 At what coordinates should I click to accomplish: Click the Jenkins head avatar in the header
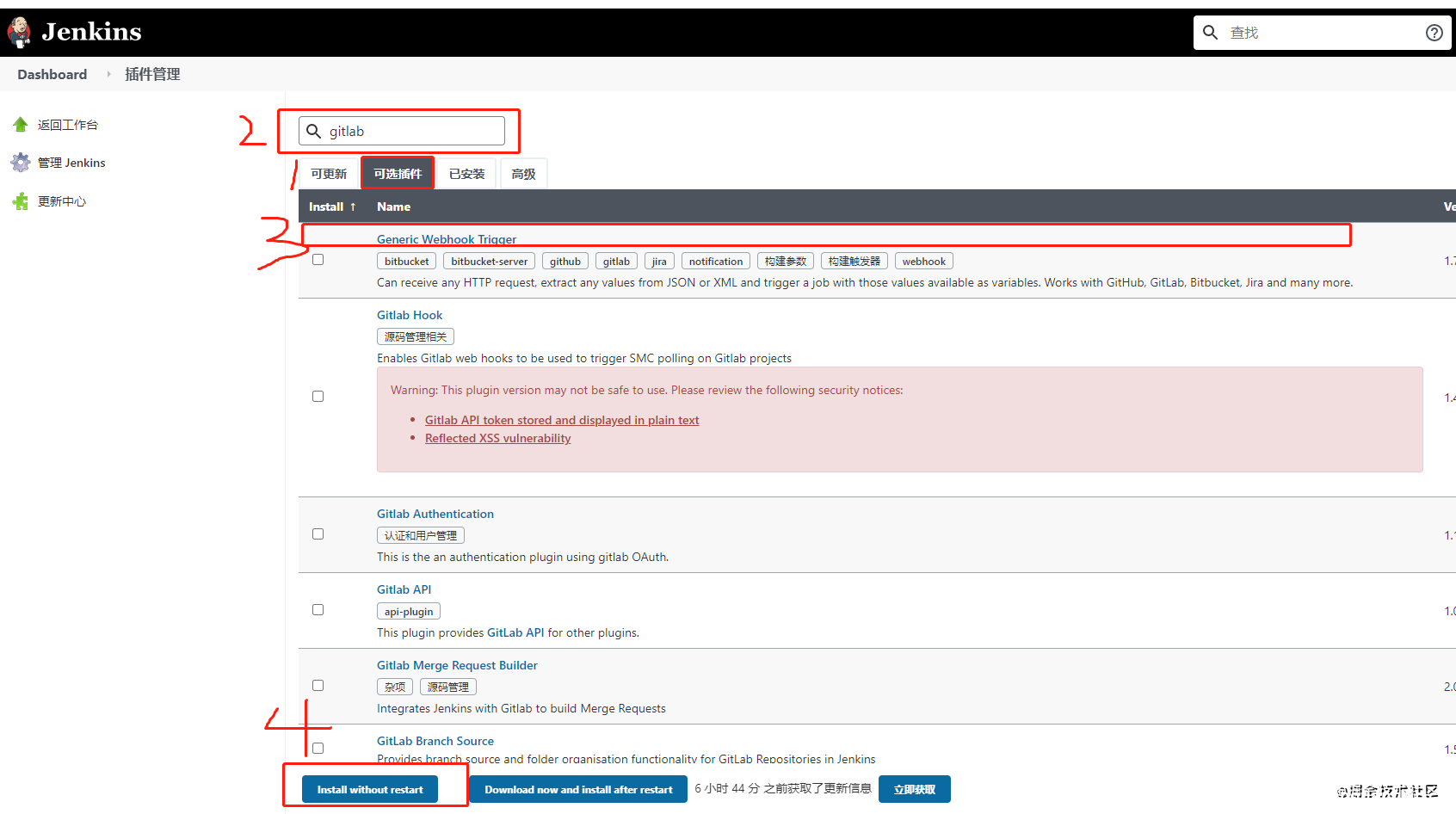(x=19, y=31)
